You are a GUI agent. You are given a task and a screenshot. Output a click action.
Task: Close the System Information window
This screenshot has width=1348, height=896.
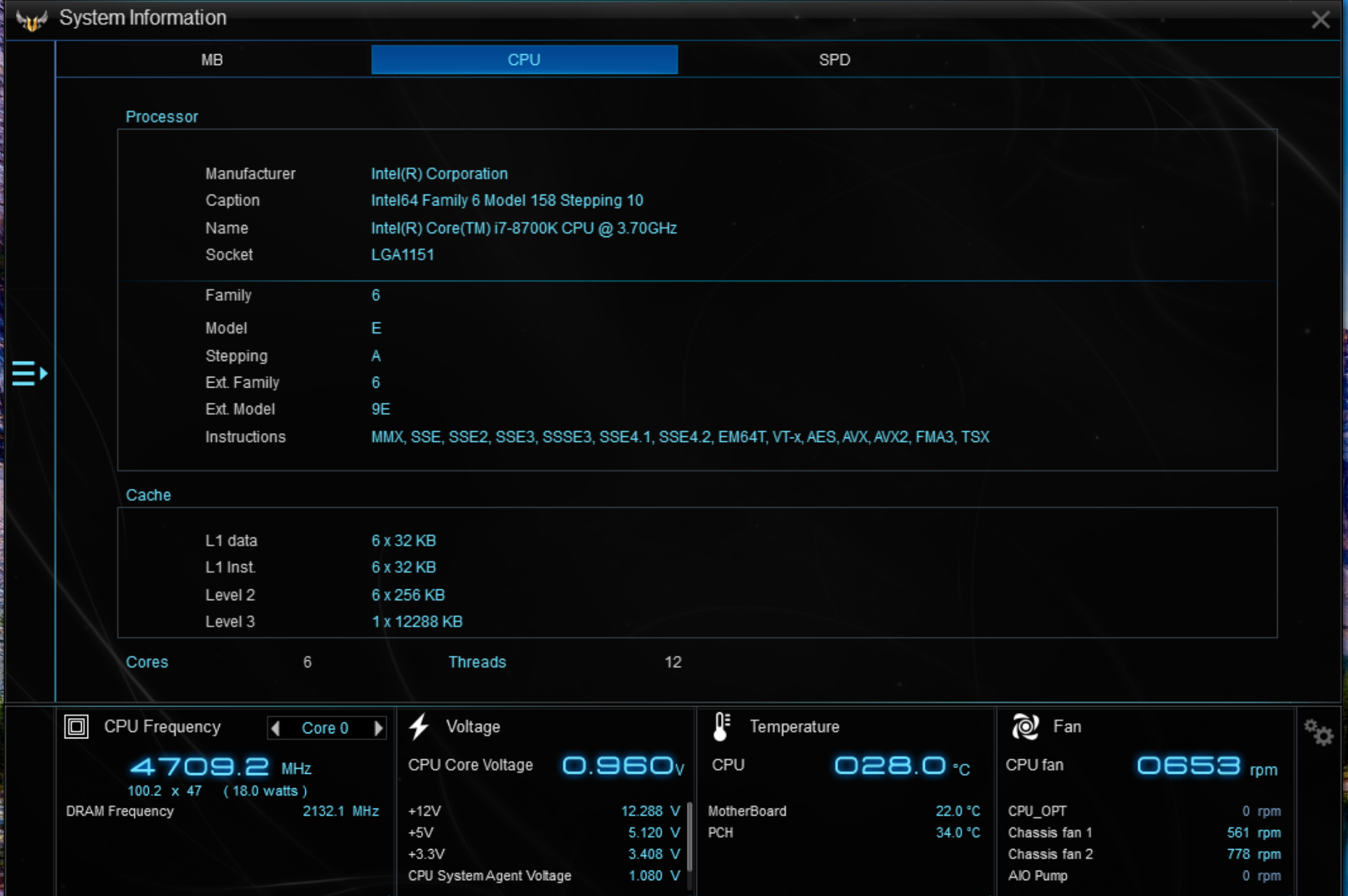[1321, 20]
